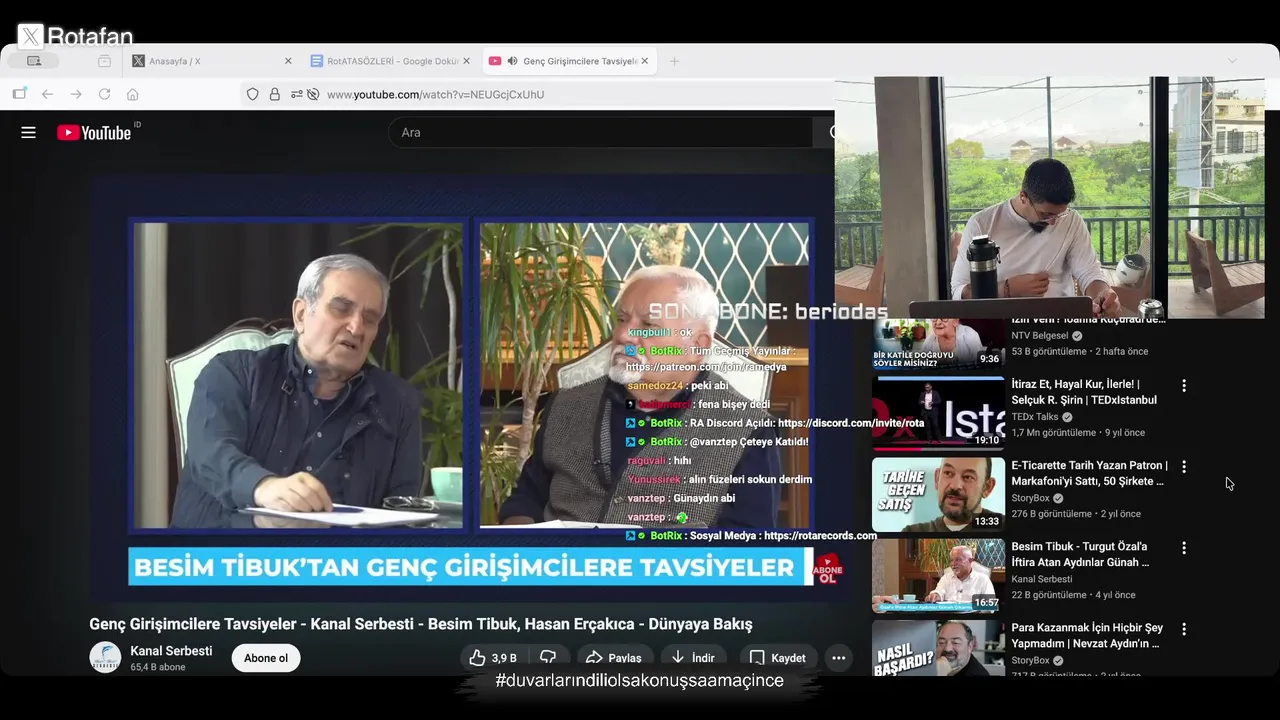Click the TEDx Talks channel name

point(1034,417)
